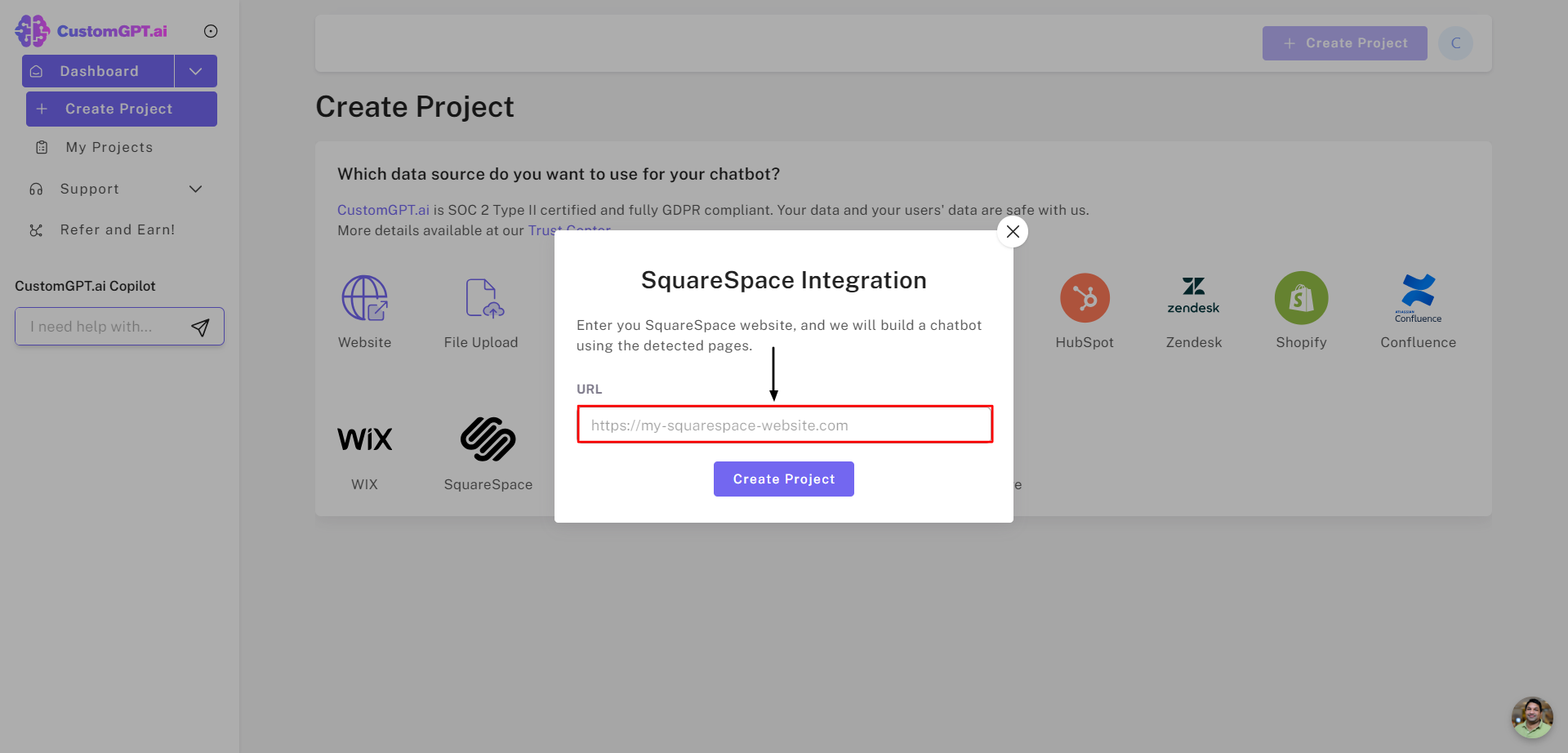The height and width of the screenshot is (753, 1568).
Task: Select the Zendesk data source icon
Action: tap(1193, 296)
